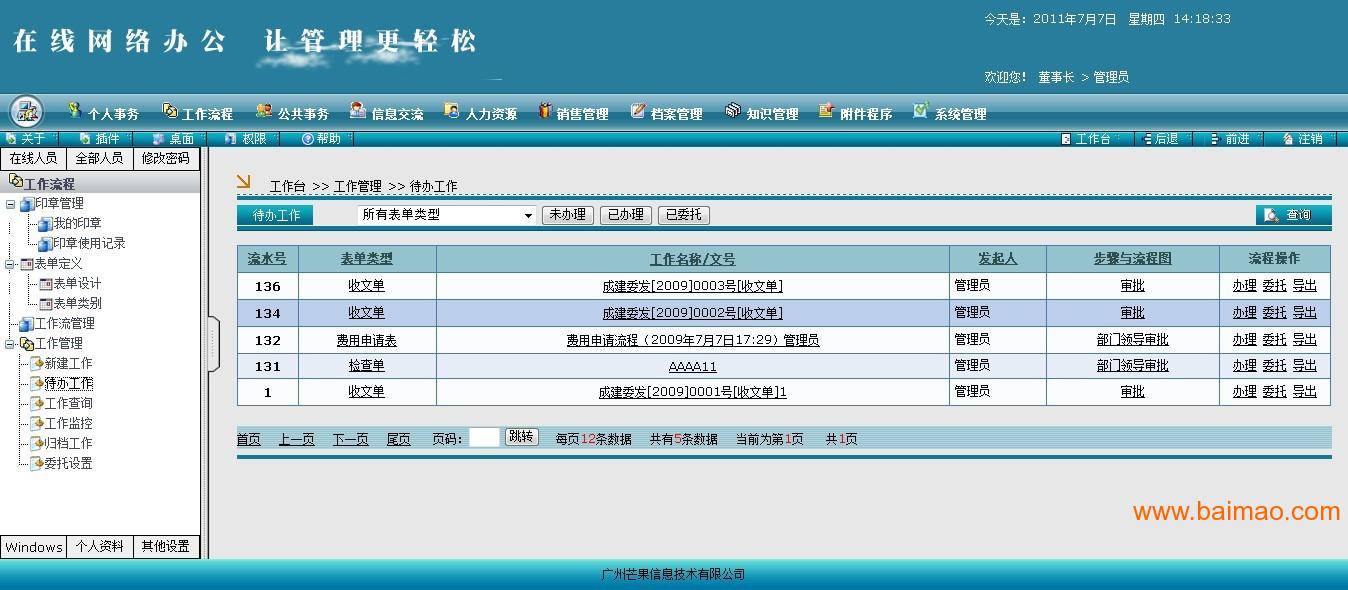Screen dimensions: 1348x590
Task: Click the round home logo icon
Action: (27, 111)
